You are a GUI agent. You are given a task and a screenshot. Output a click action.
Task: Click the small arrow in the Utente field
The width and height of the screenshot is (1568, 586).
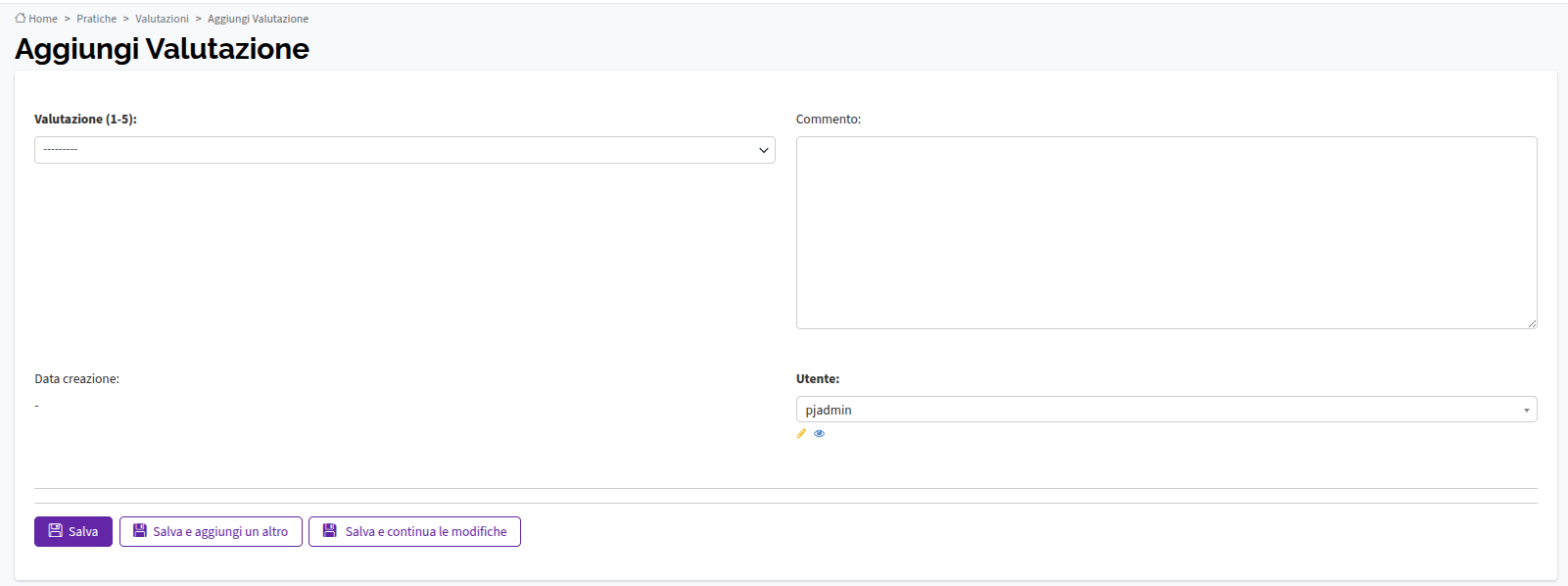(1526, 411)
